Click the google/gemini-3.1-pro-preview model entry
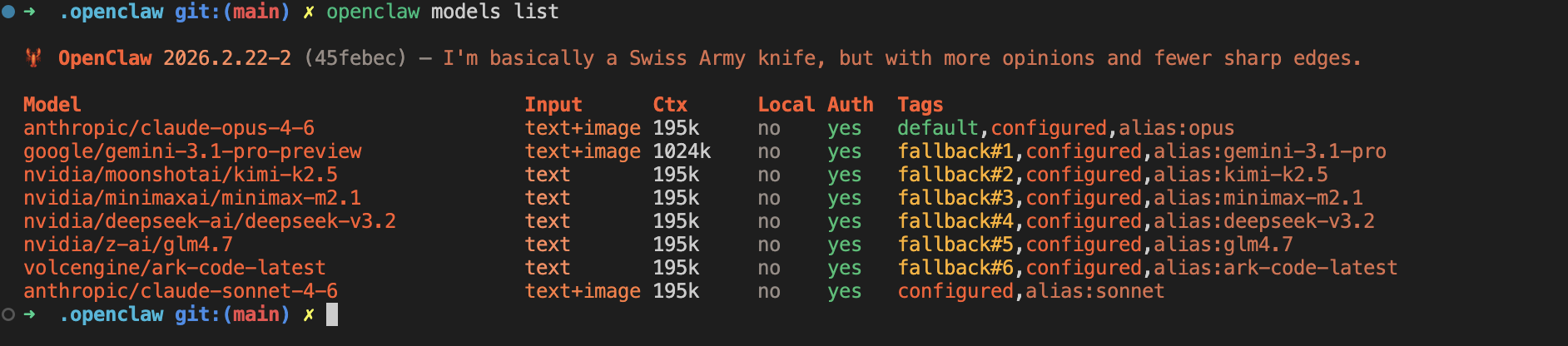1568x346 pixels. [x=192, y=151]
